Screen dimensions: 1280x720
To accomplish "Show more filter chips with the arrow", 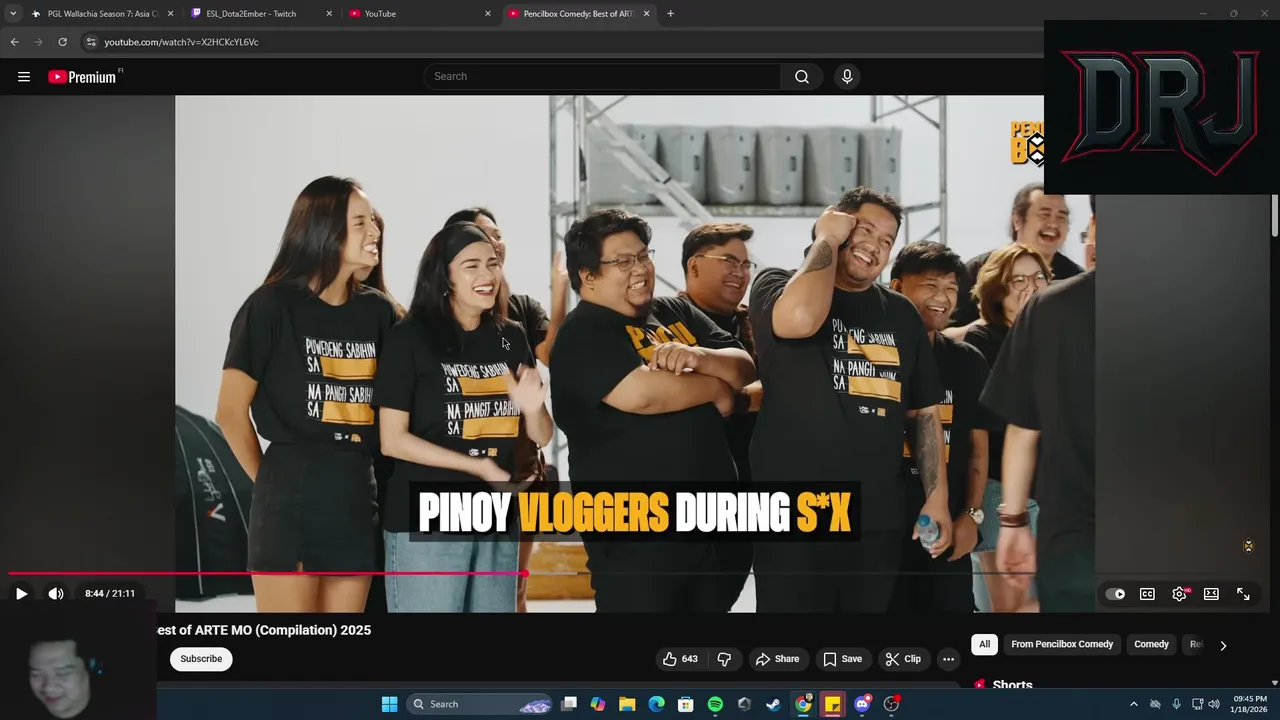I will (1223, 646).
